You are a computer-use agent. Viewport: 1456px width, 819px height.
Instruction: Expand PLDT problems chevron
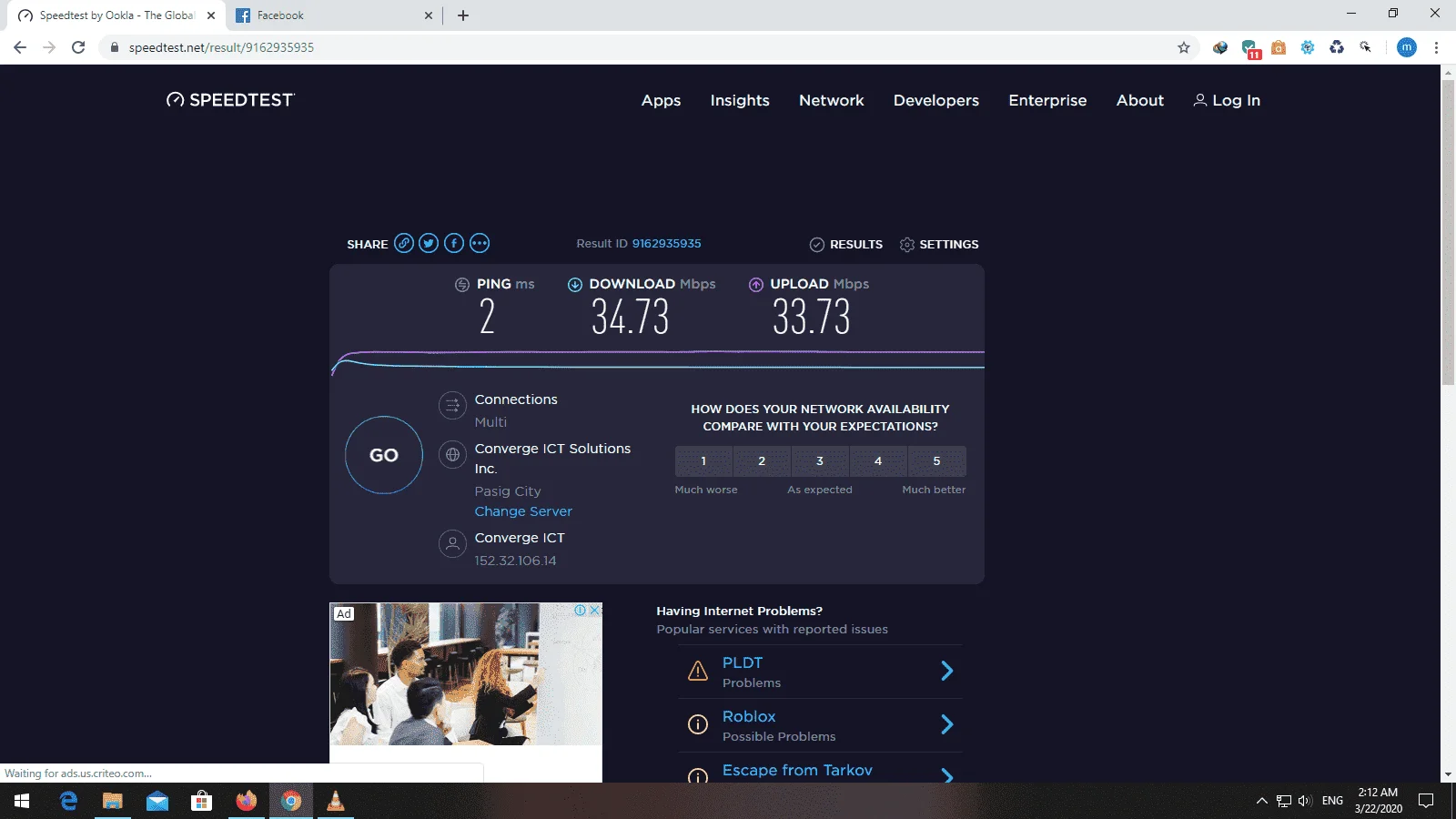coord(946,671)
